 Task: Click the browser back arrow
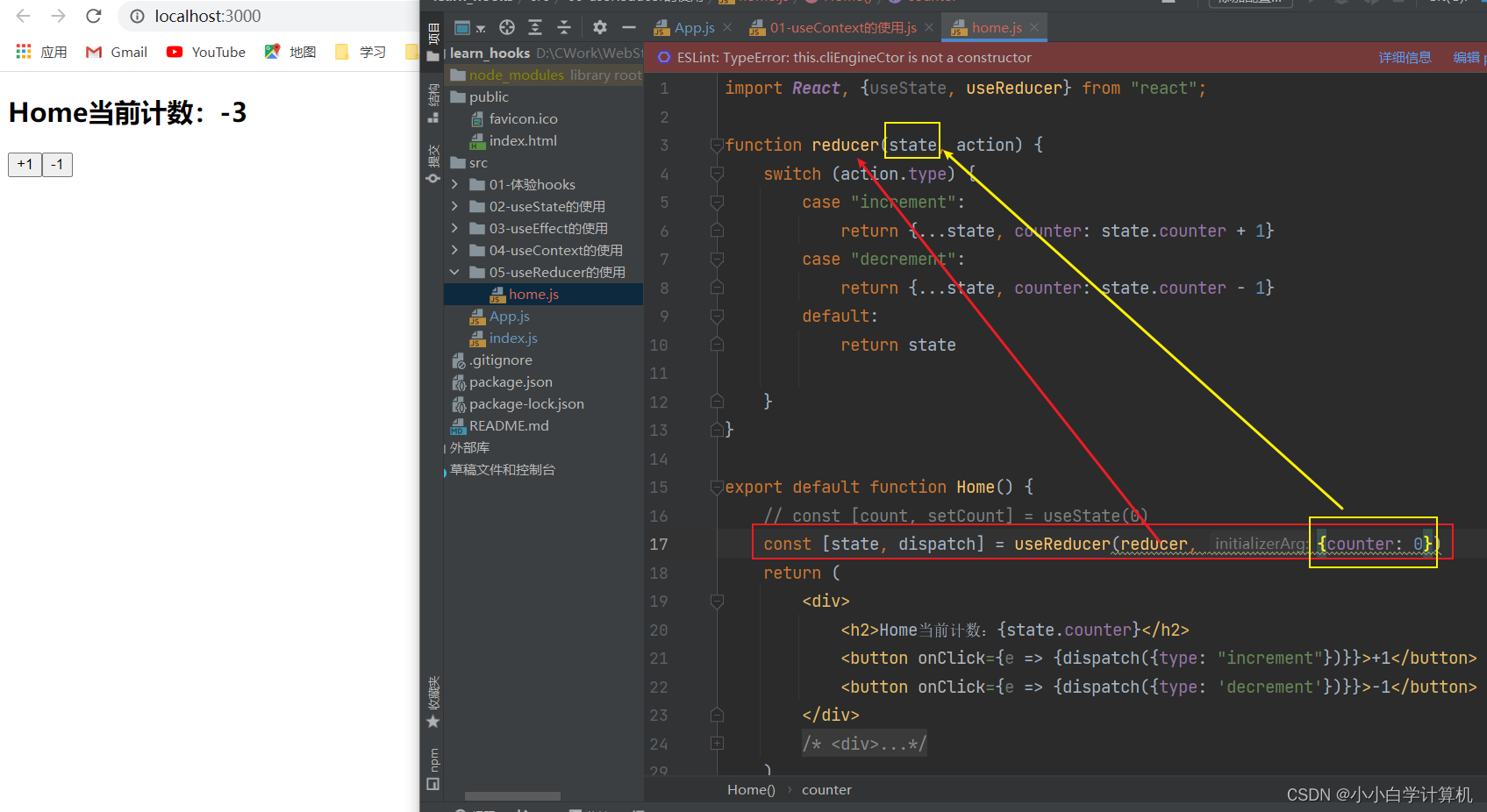pos(24,16)
